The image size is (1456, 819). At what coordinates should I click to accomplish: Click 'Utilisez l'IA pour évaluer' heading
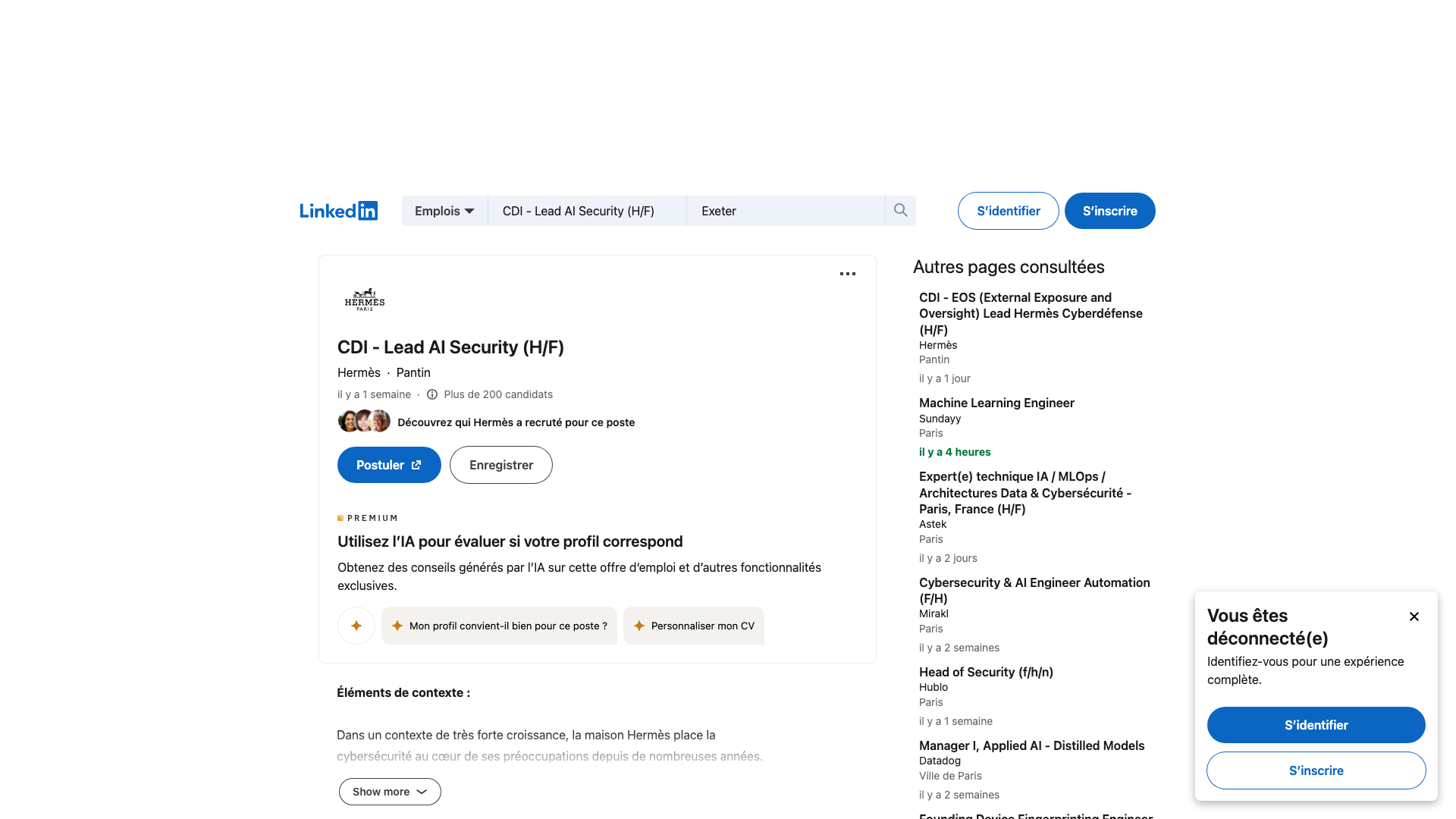(510, 541)
